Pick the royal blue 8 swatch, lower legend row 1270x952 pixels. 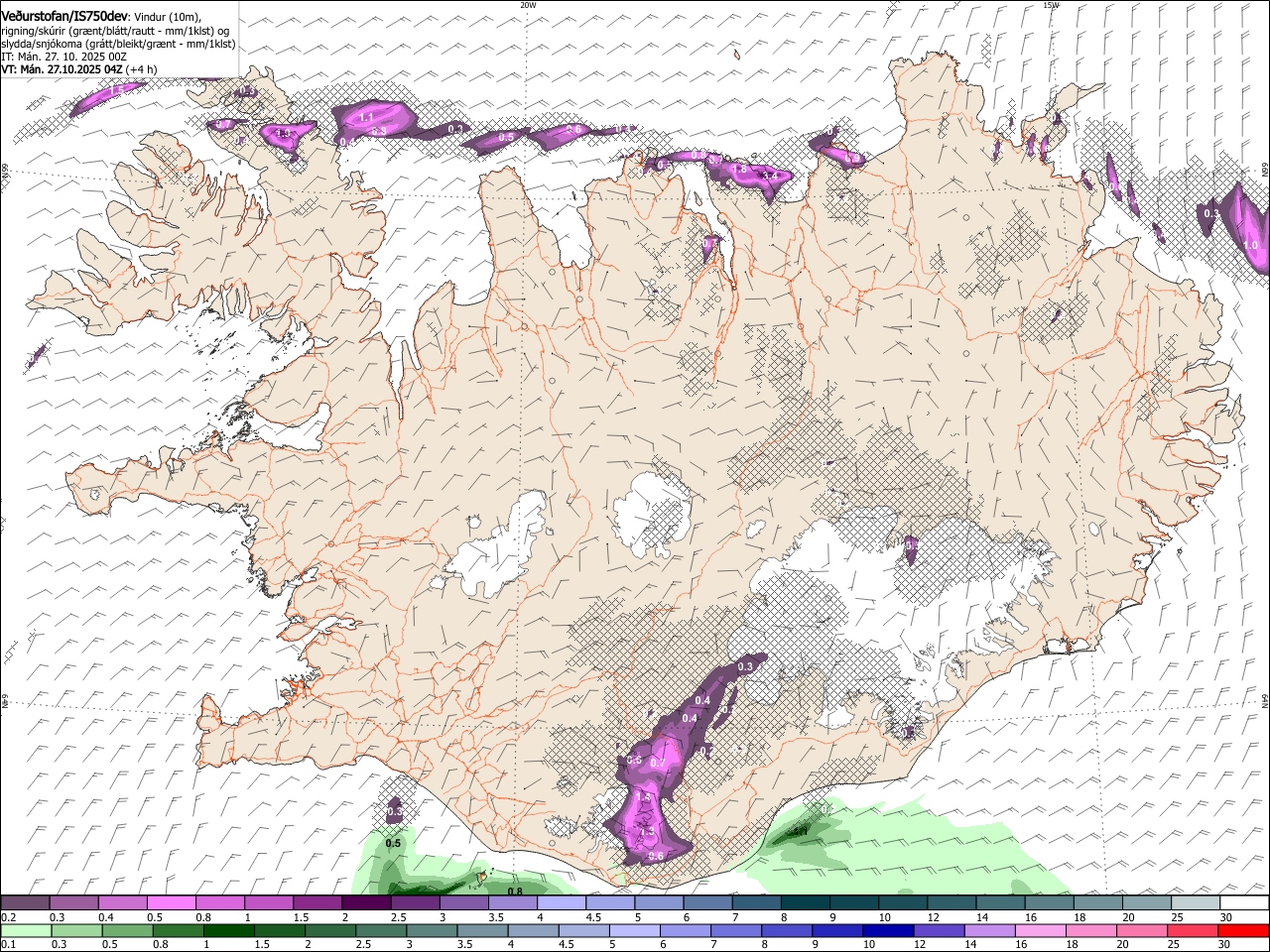click(x=787, y=931)
